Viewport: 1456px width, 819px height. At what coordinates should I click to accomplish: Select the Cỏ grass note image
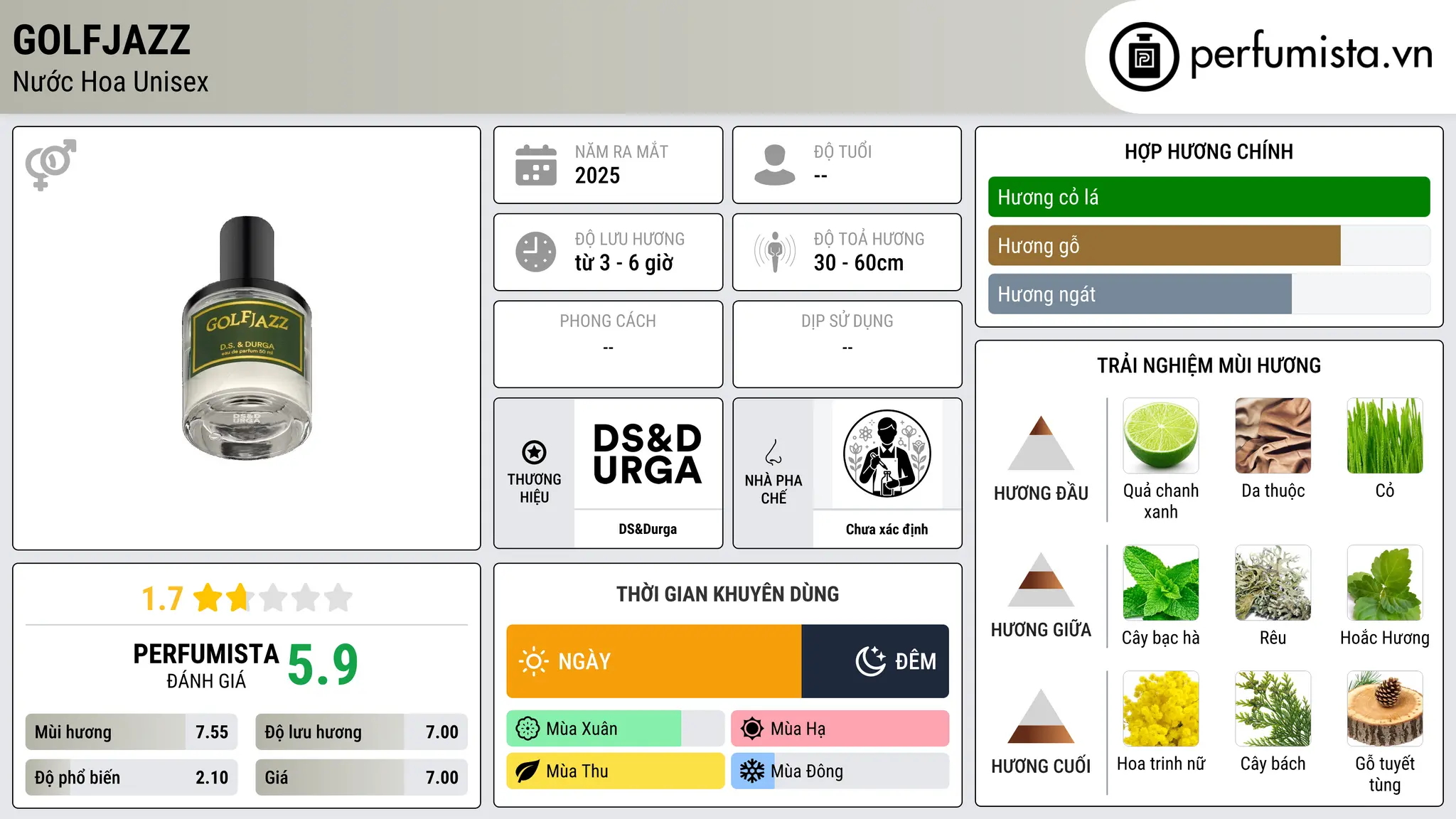(x=1385, y=436)
